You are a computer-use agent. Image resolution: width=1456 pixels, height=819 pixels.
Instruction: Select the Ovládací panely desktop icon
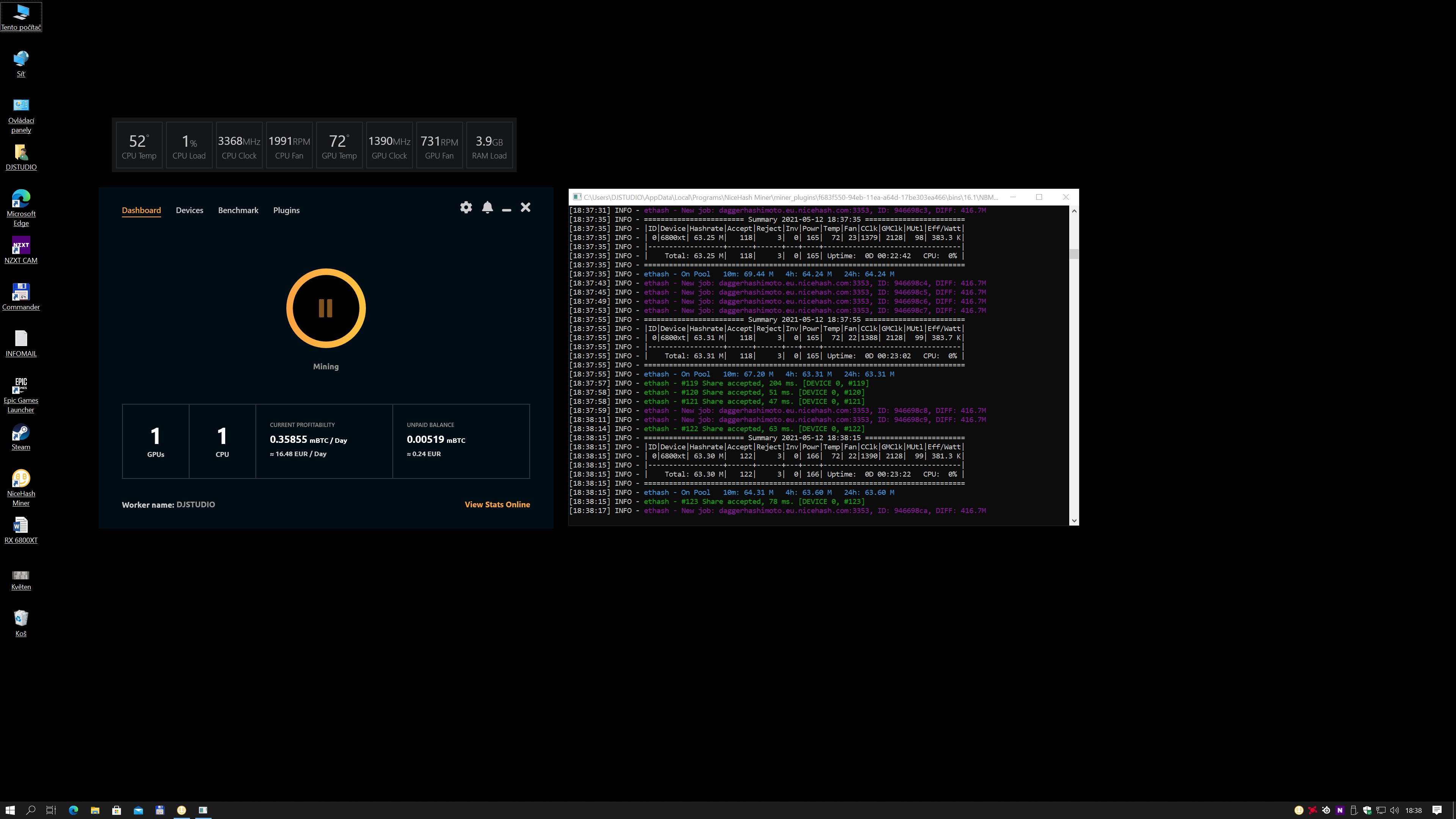point(21,115)
